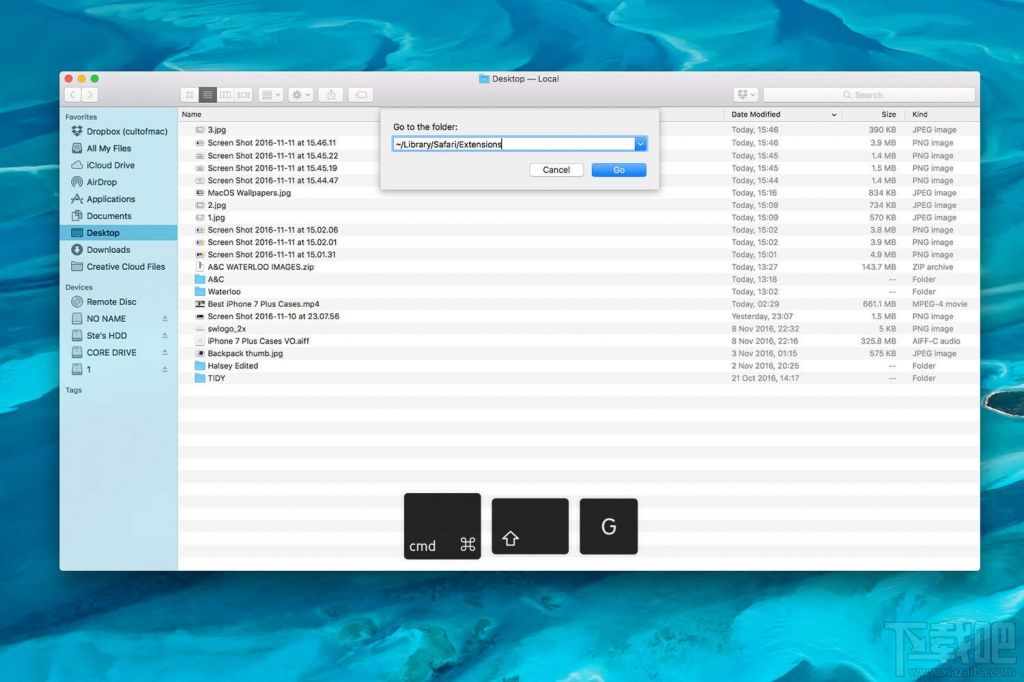Expand the recent folders path dropdown
The image size is (1024, 682).
pyautogui.click(x=640, y=144)
